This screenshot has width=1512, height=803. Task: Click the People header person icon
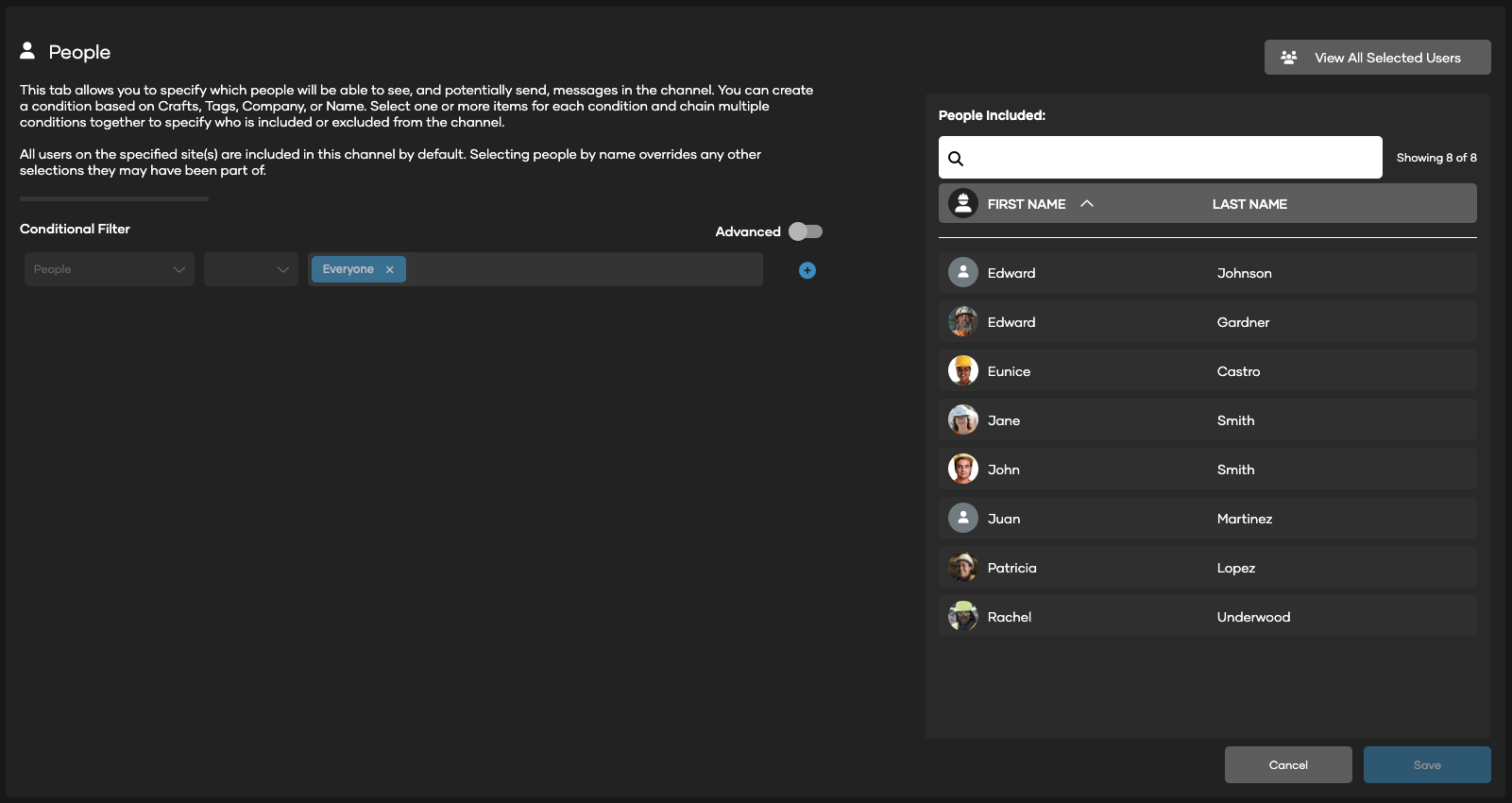[x=27, y=50]
